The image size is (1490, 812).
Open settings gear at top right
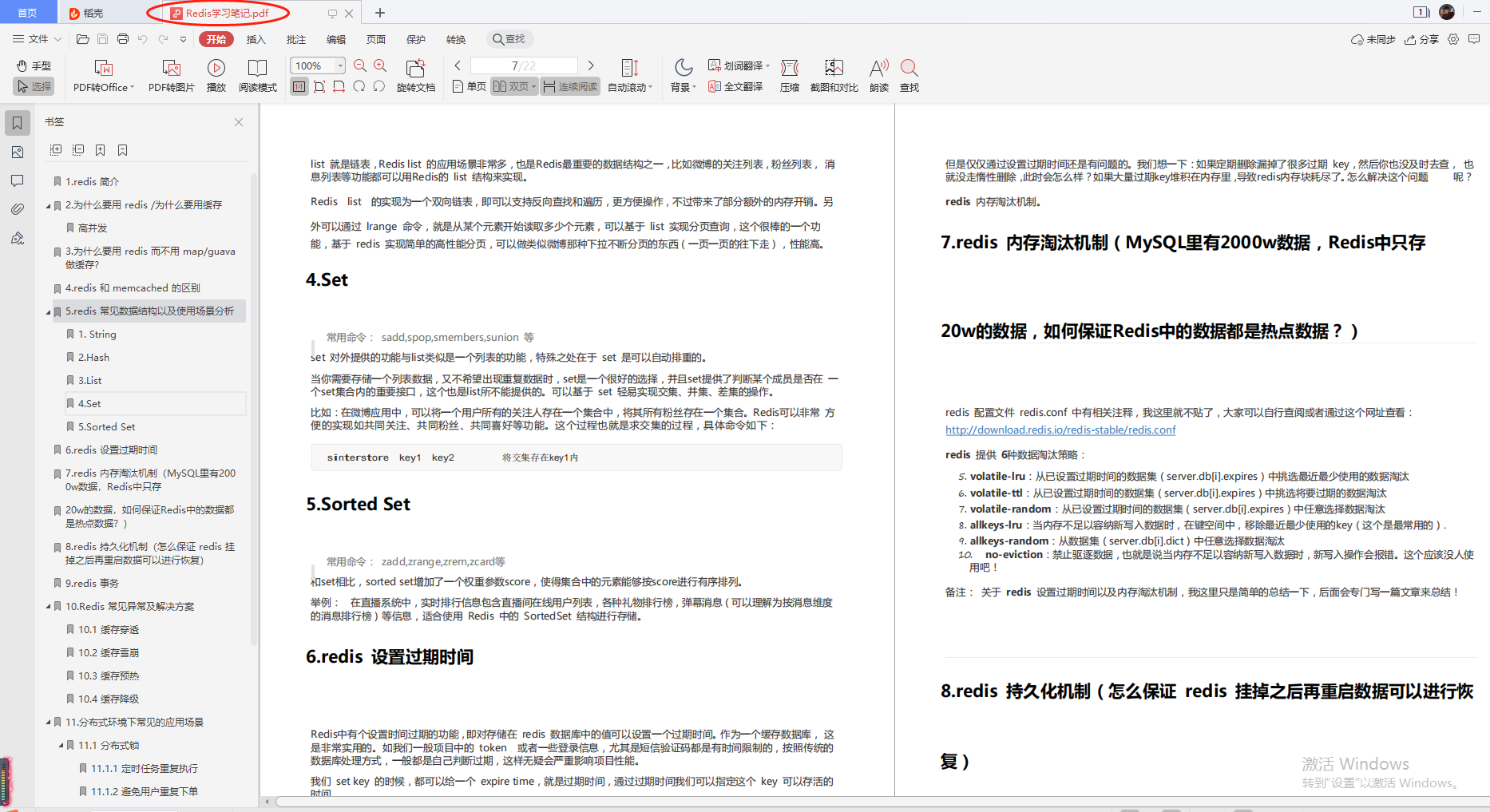pos(1453,39)
